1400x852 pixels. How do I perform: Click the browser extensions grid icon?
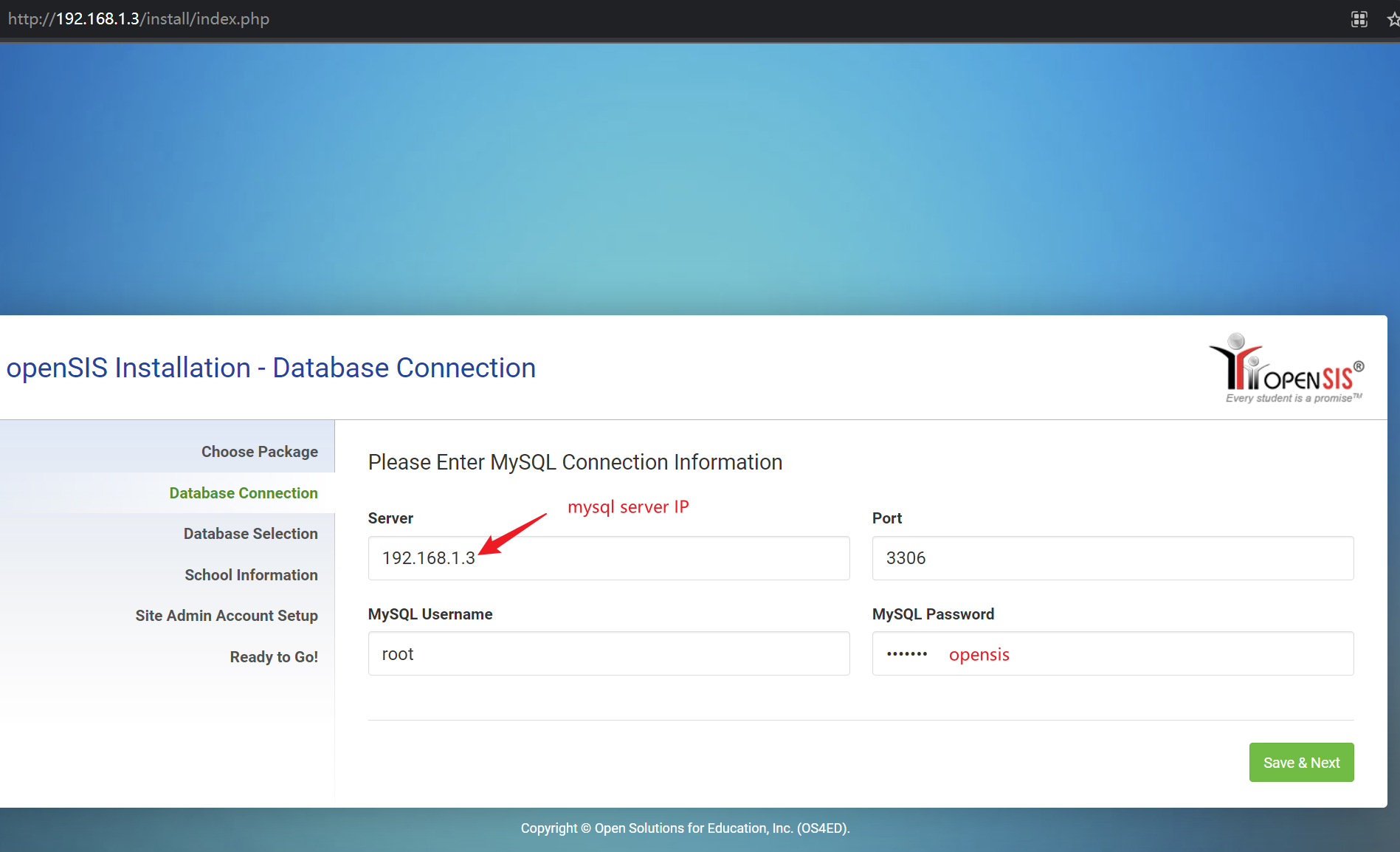tap(1359, 18)
